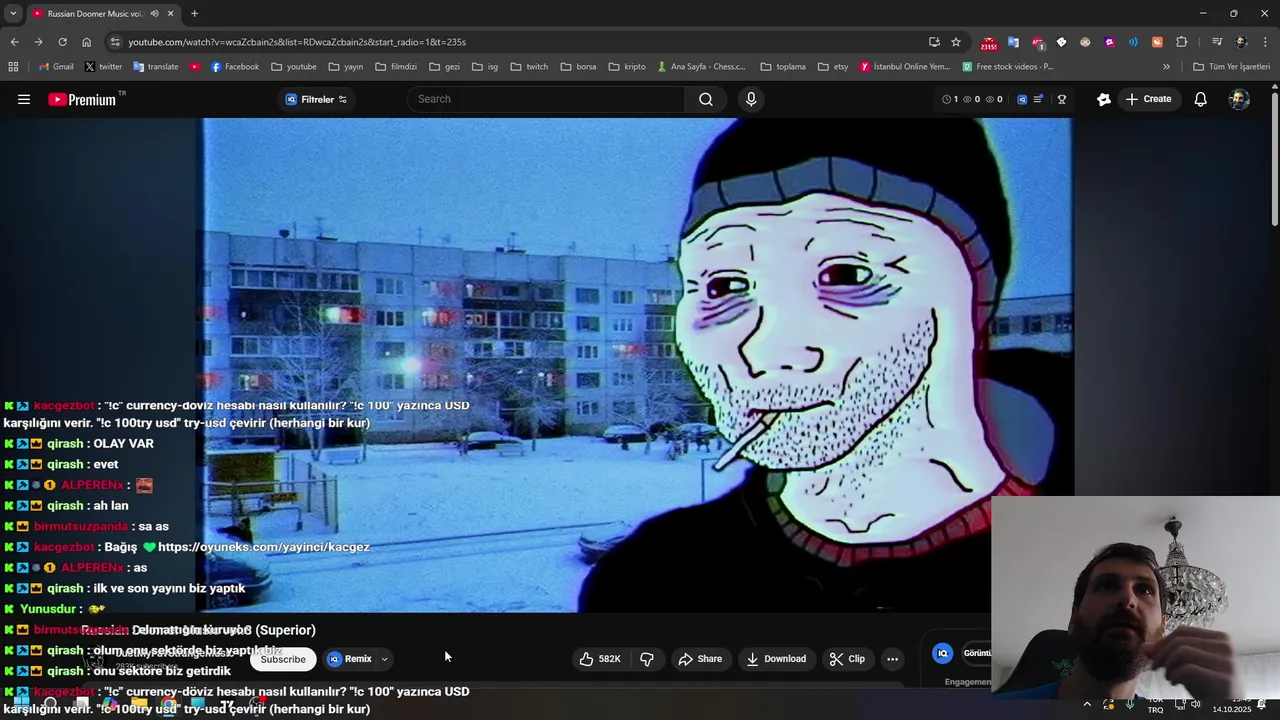Expand the yayın bookmarks folder
Image resolution: width=1280 pixels, height=720 pixels.
tap(345, 67)
